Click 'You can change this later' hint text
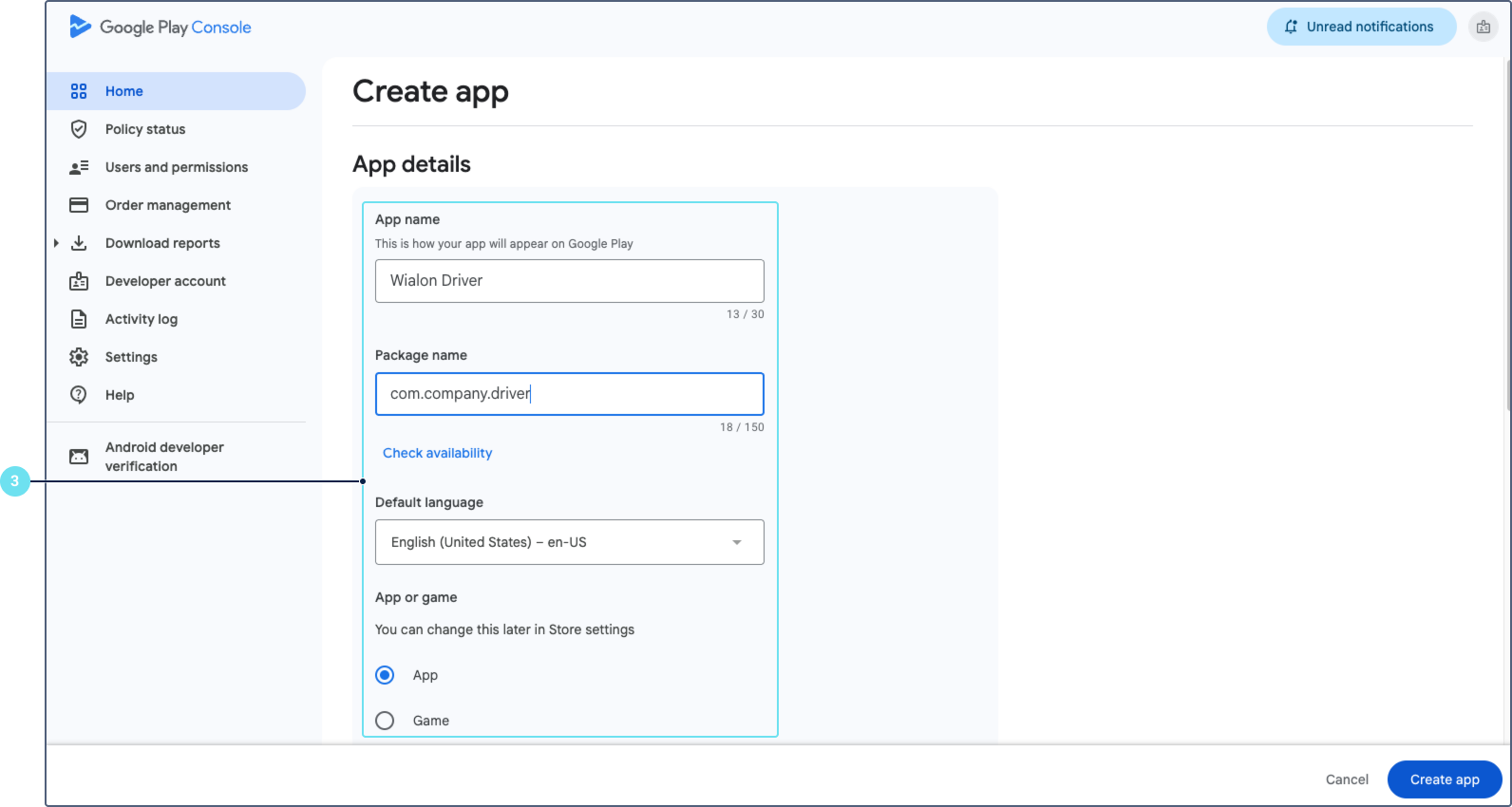This screenshot has height=807, width=1512. (504, 629)
